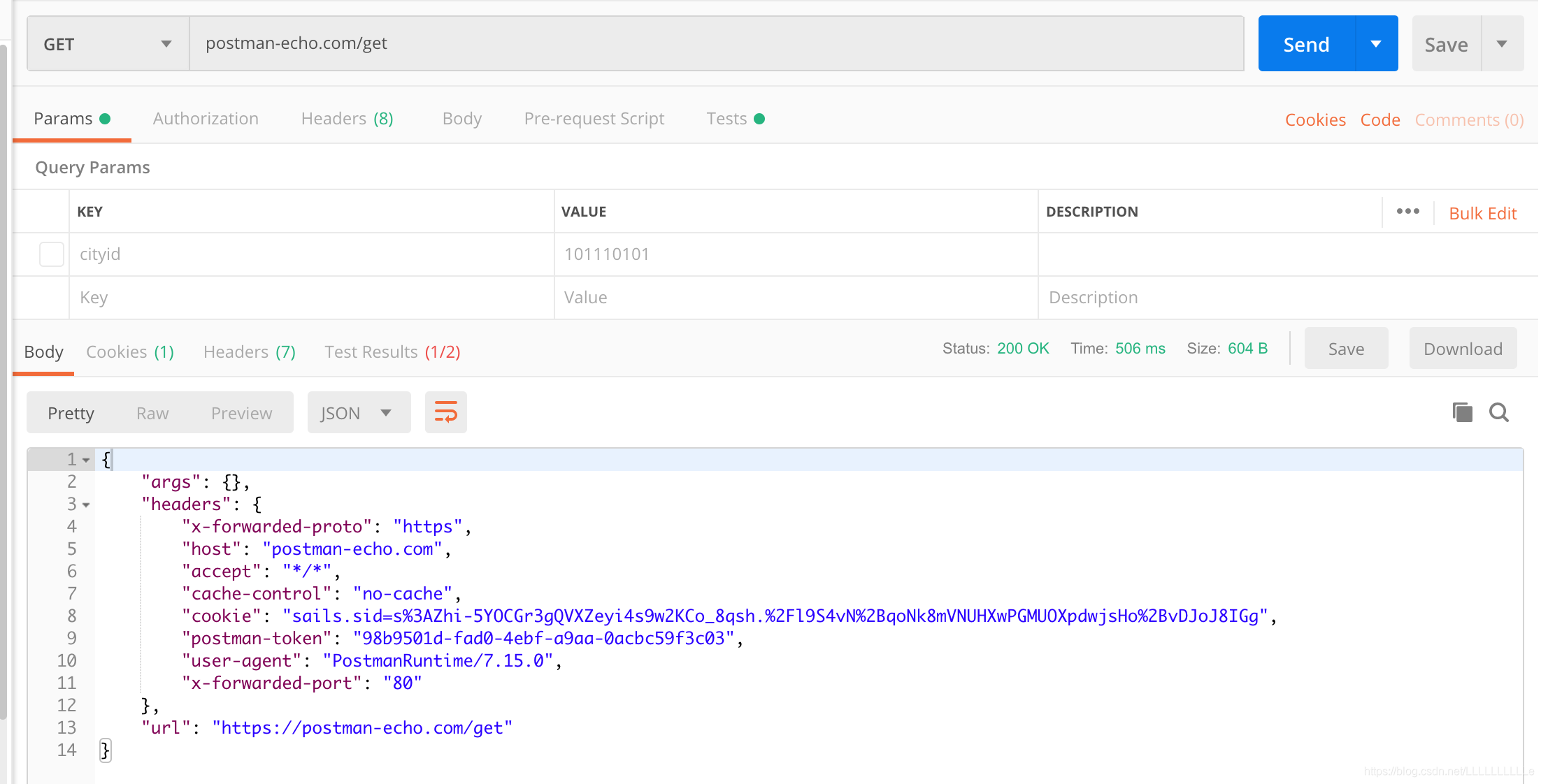Click the empty Description placeholder field
Image resolution: width=1541 pixels, height=784 pixels.
1288,298
